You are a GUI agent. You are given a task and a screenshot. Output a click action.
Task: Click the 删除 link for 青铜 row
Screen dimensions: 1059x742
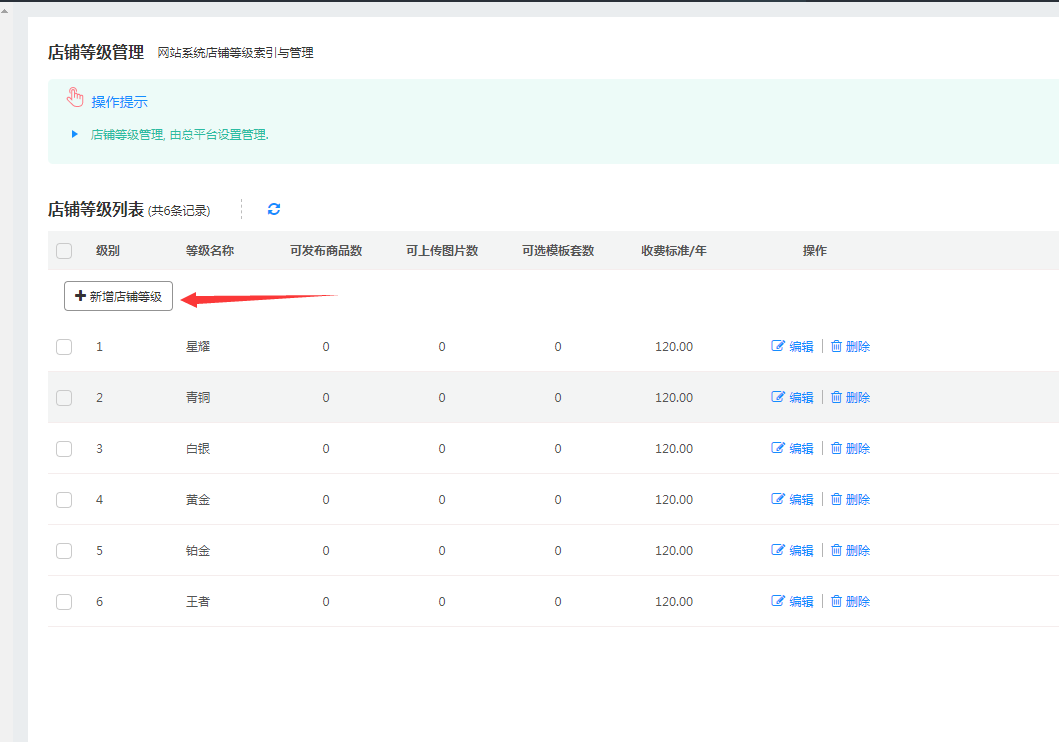[x=857, y=397]
